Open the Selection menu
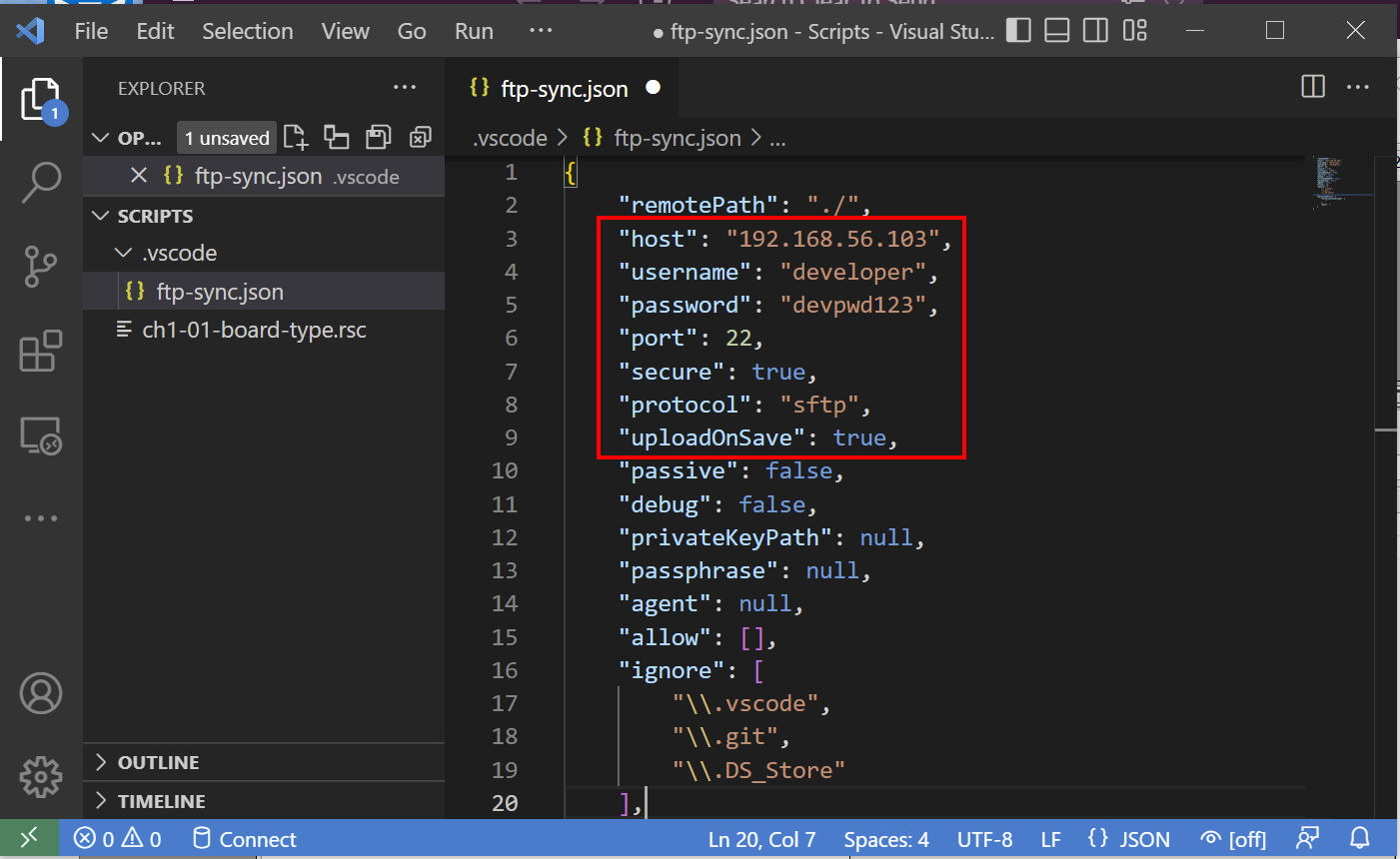 point(247,31)
